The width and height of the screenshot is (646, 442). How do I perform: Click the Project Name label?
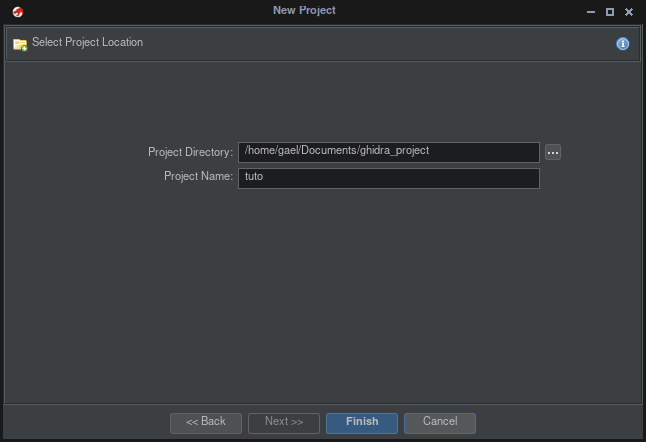click(198, 177)
